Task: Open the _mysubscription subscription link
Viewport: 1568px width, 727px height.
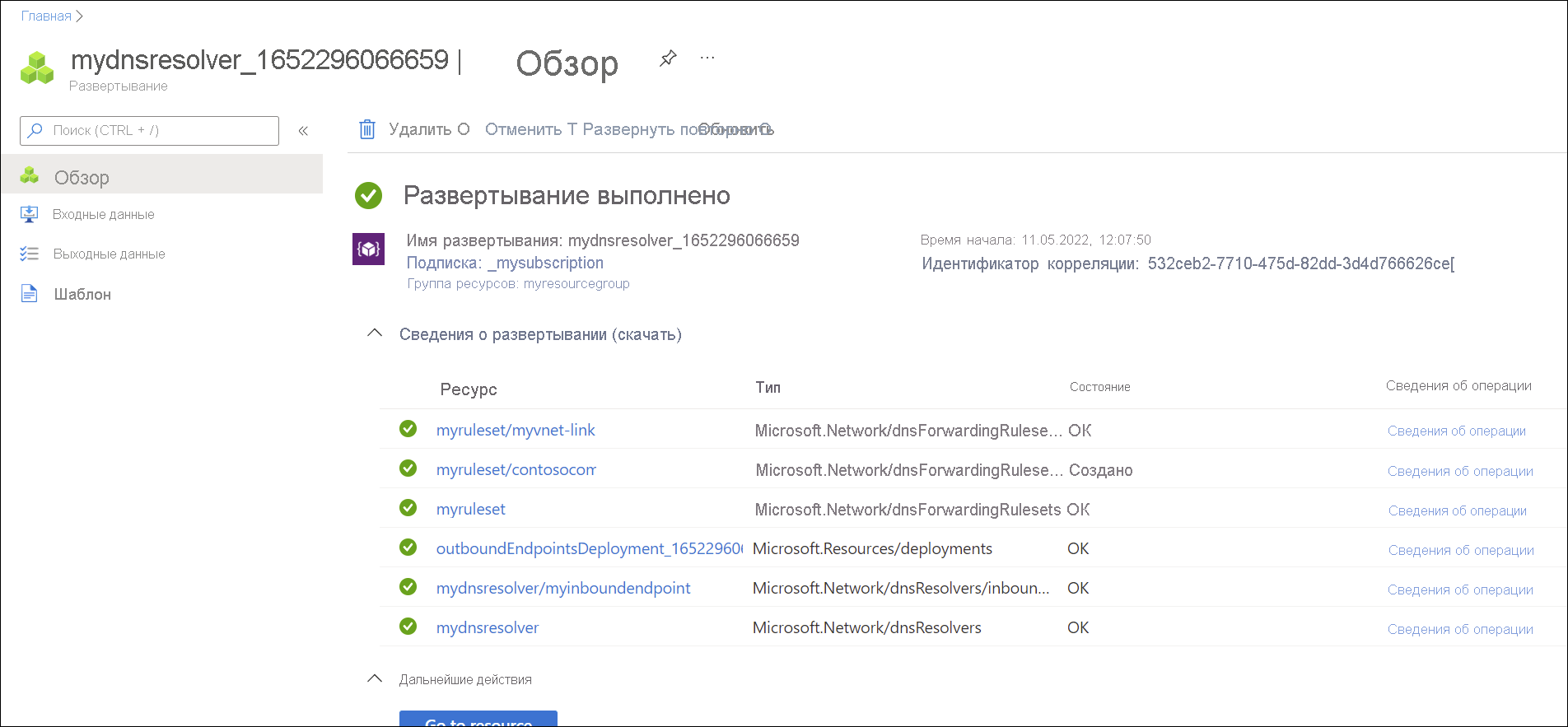Action: coord(545,263)
